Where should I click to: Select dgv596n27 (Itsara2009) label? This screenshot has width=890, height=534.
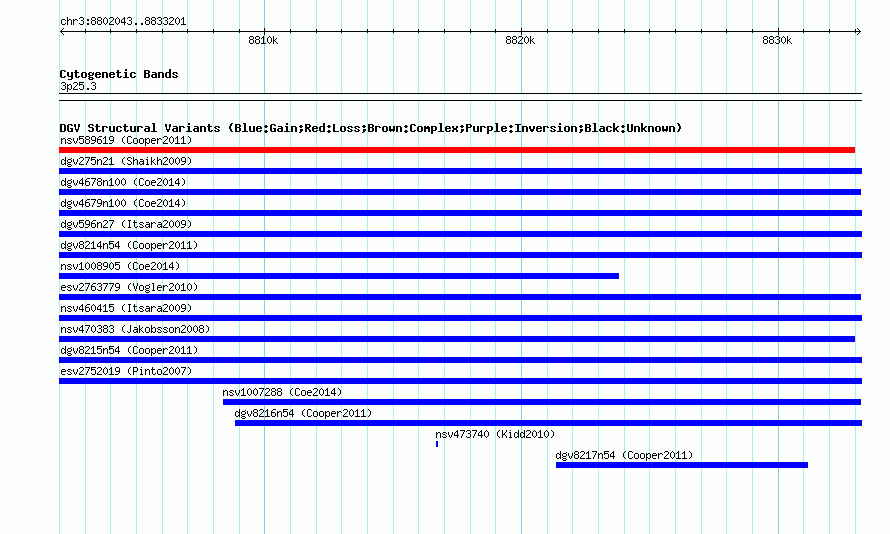[x=126, y=224]
